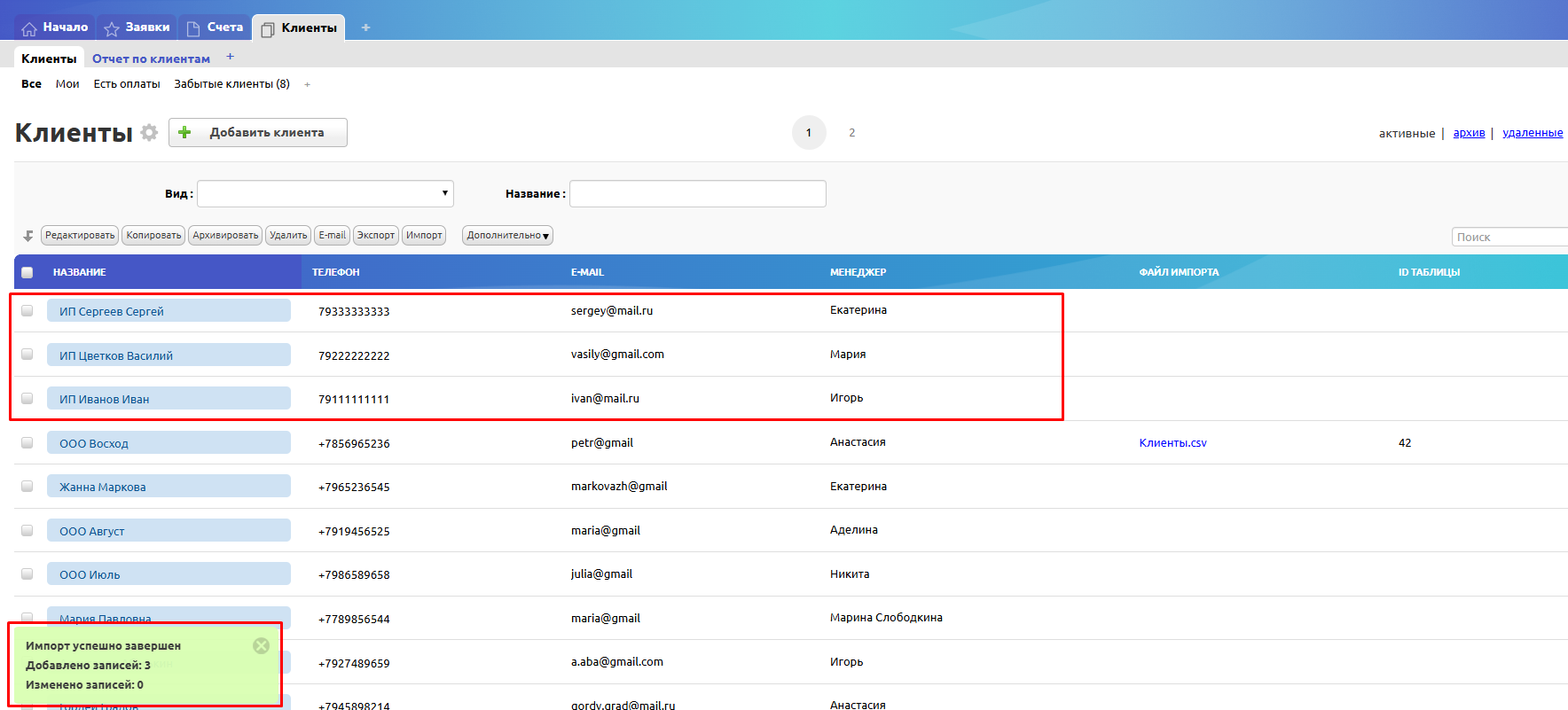Click the down arrow icon left of Редактировать
This screenshot has height=710, width=1568.
coord(28,236)
